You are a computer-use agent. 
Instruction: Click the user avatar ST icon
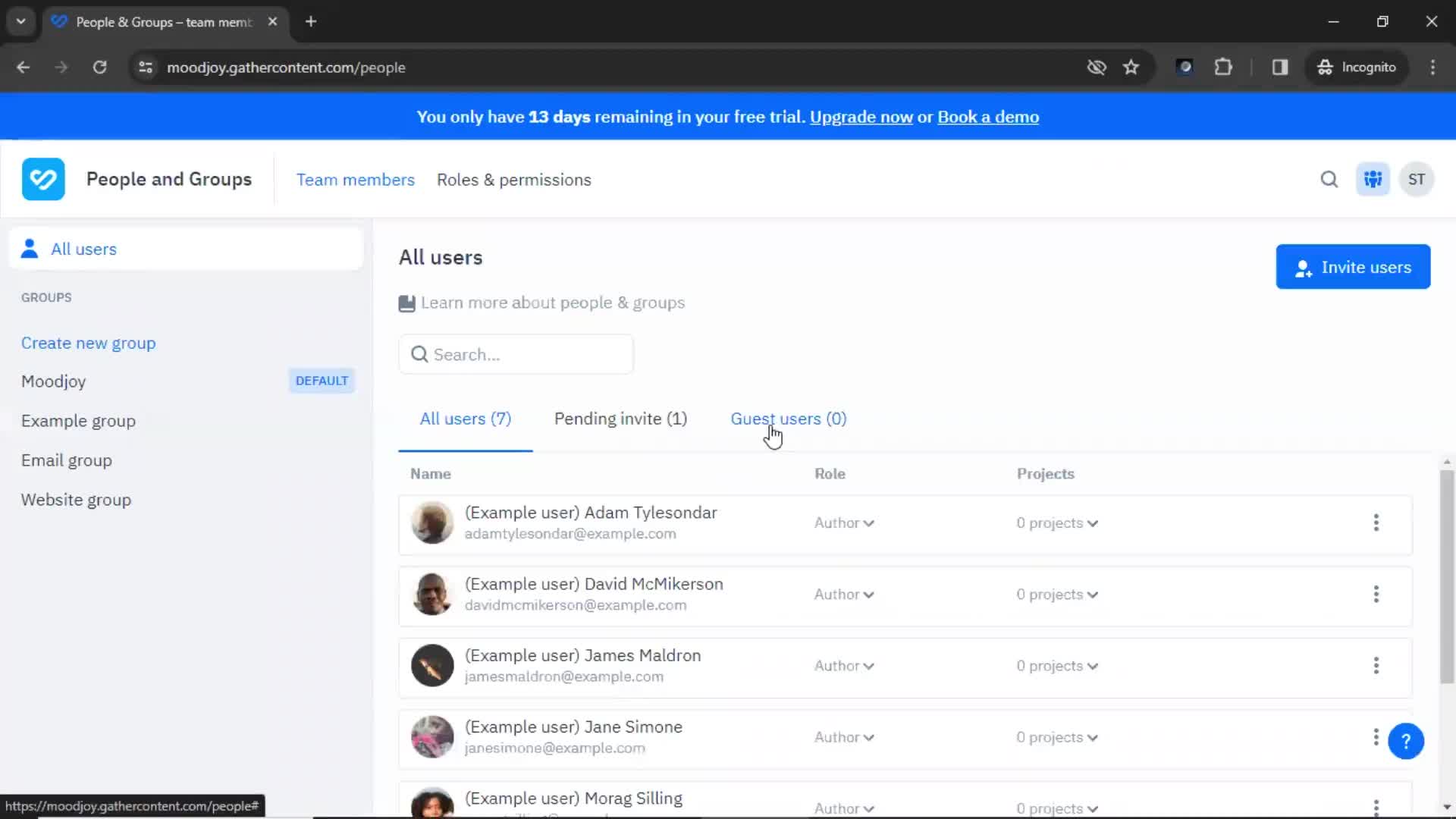coord(1418,179)
